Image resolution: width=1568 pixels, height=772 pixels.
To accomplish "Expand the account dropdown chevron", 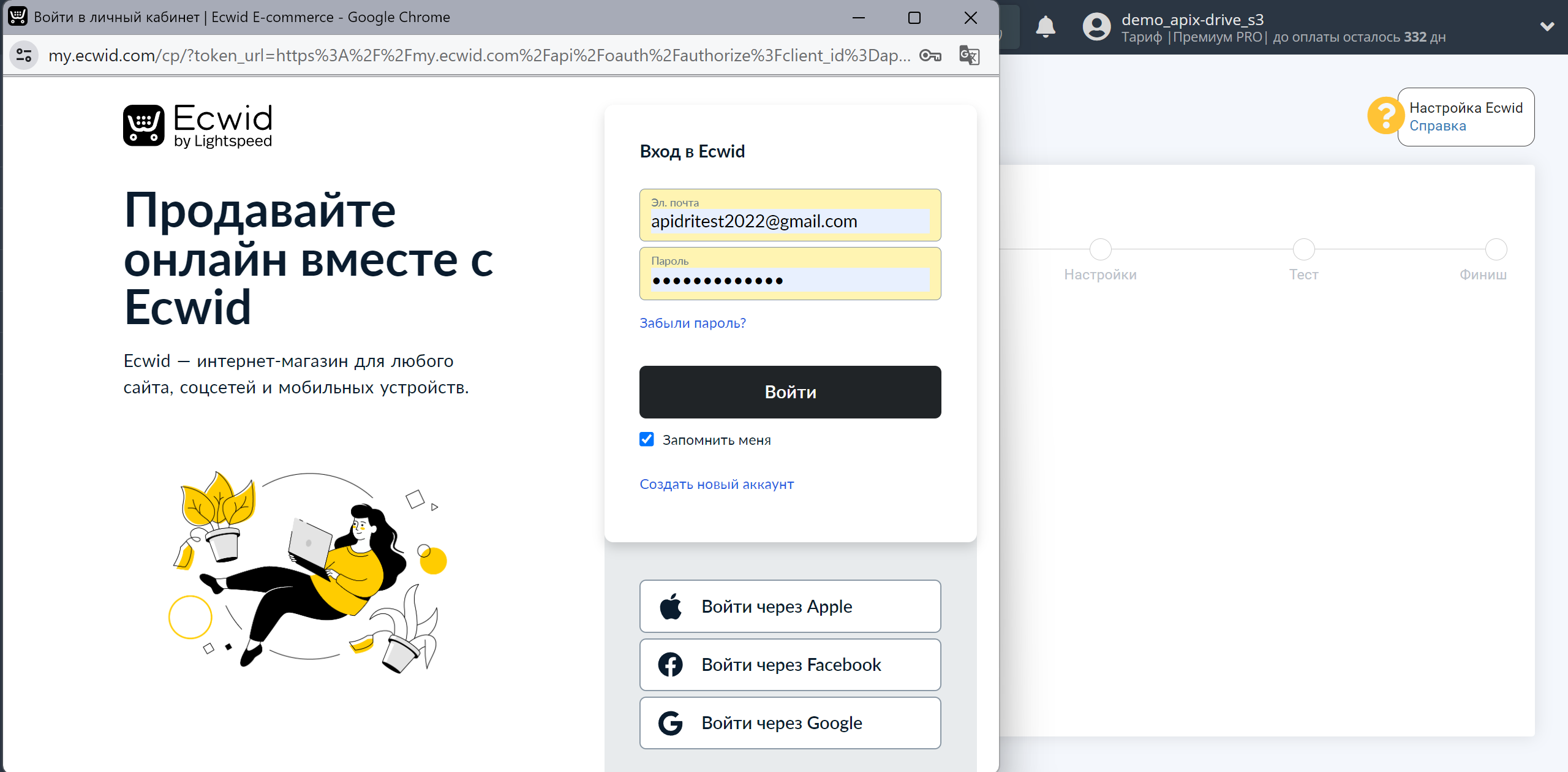I will [1547, 27].
